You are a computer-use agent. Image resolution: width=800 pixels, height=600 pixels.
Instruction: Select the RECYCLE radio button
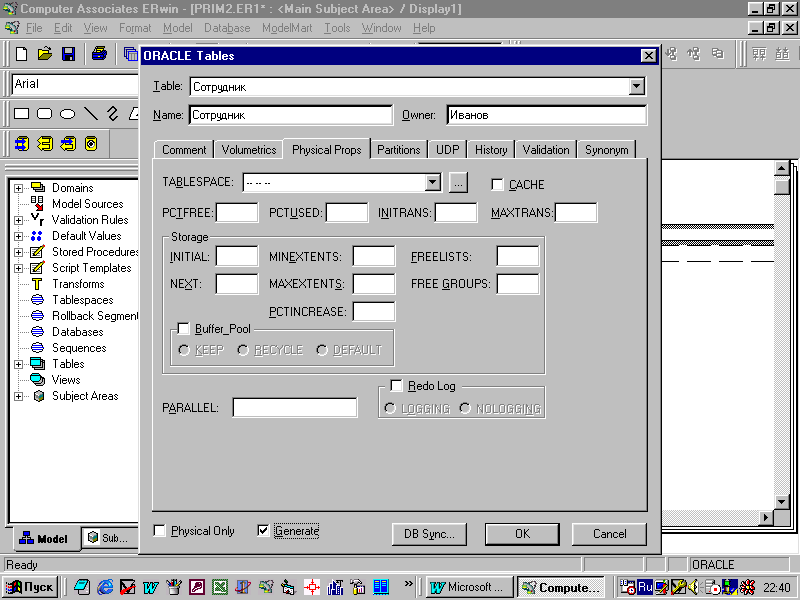(x=243, y=350)
